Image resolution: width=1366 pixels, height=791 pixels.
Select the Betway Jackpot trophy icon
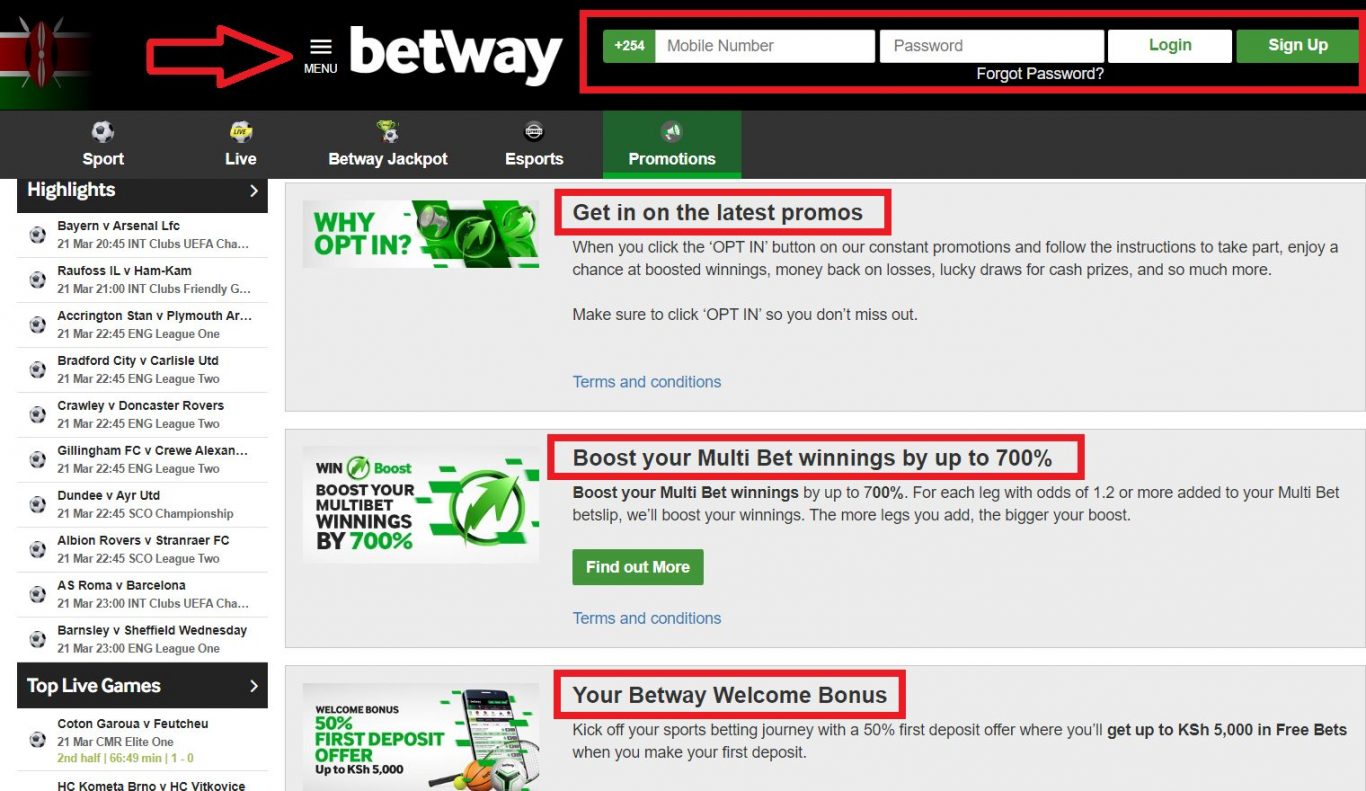(x=388, y=132)
